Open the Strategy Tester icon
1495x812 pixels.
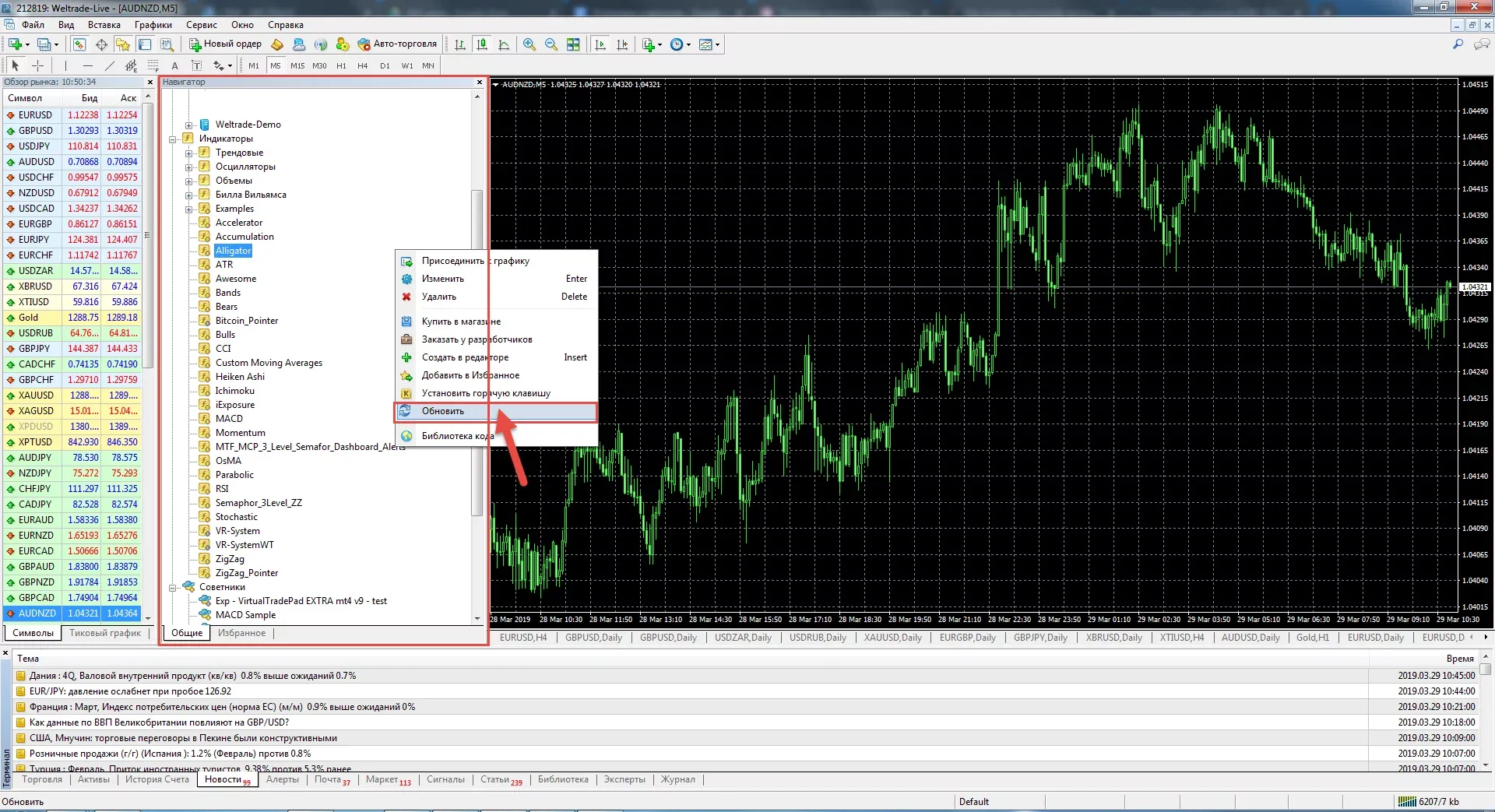point(167,44)
